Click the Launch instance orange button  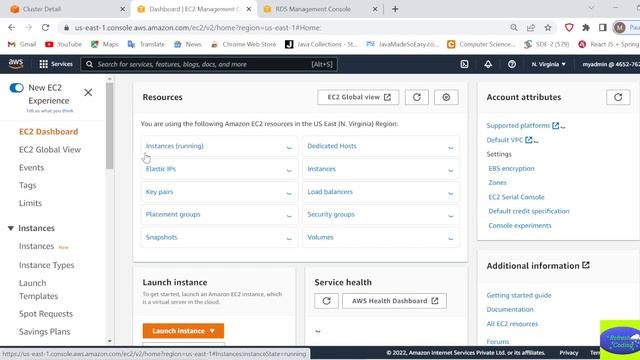pos(183,331)
